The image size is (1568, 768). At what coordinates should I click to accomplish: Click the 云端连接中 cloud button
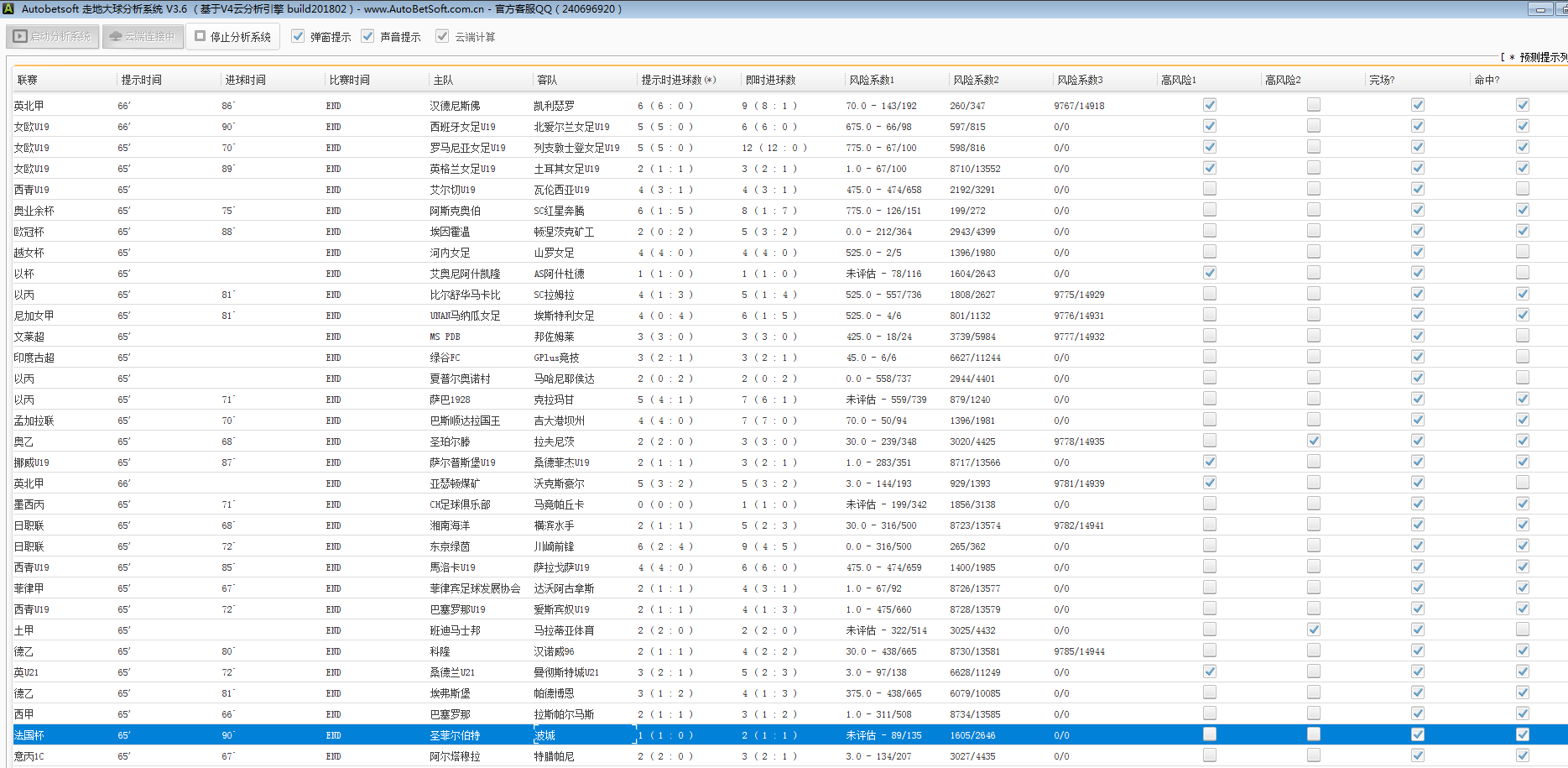click(x=143, y=37)
